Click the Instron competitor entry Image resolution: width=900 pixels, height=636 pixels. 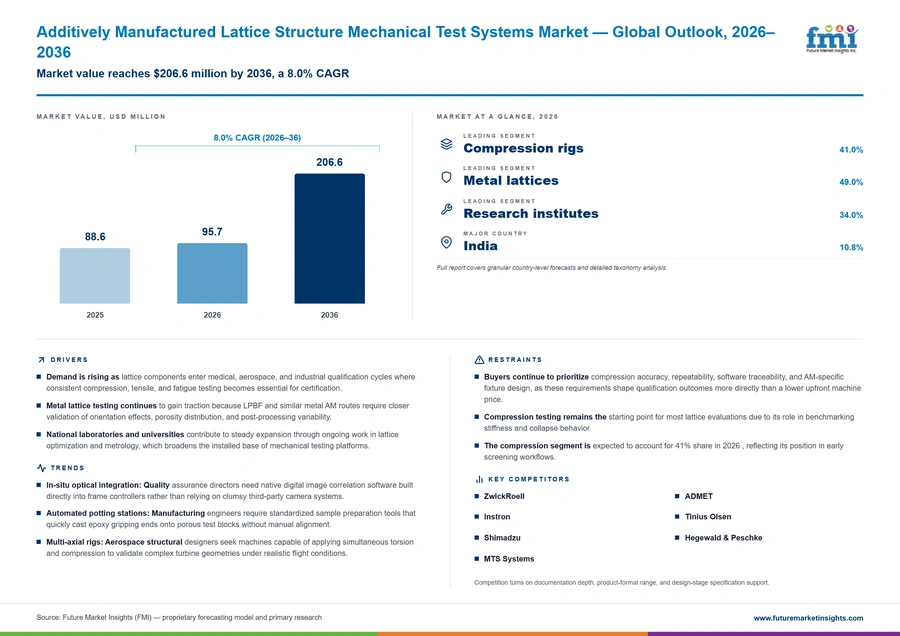pyautogui.click(x=497, y=517)
